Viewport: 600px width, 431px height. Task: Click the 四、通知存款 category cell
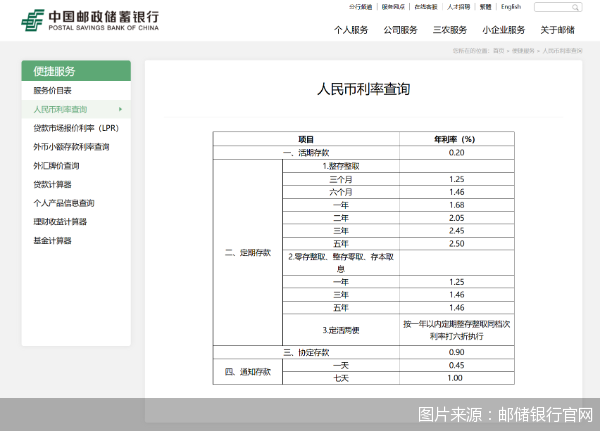pyautogui.click(x=248, y=372)
